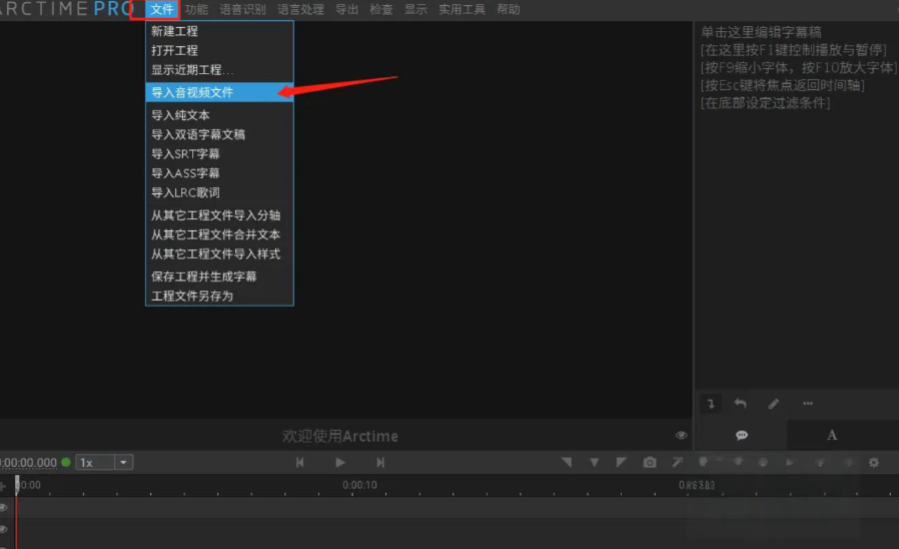Open the 显示 menu
The width and height of the screenshot is (899, 549).
click(416, 9)
